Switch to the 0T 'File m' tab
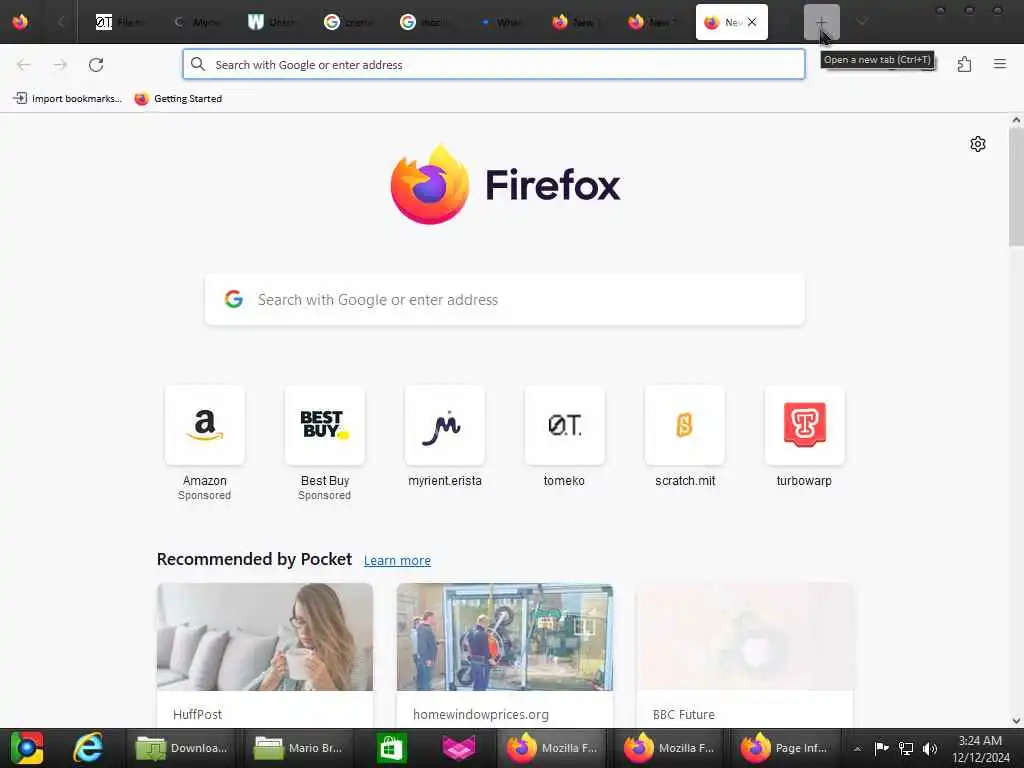This screenshot has width=1024, height=768. pos(120,22)
